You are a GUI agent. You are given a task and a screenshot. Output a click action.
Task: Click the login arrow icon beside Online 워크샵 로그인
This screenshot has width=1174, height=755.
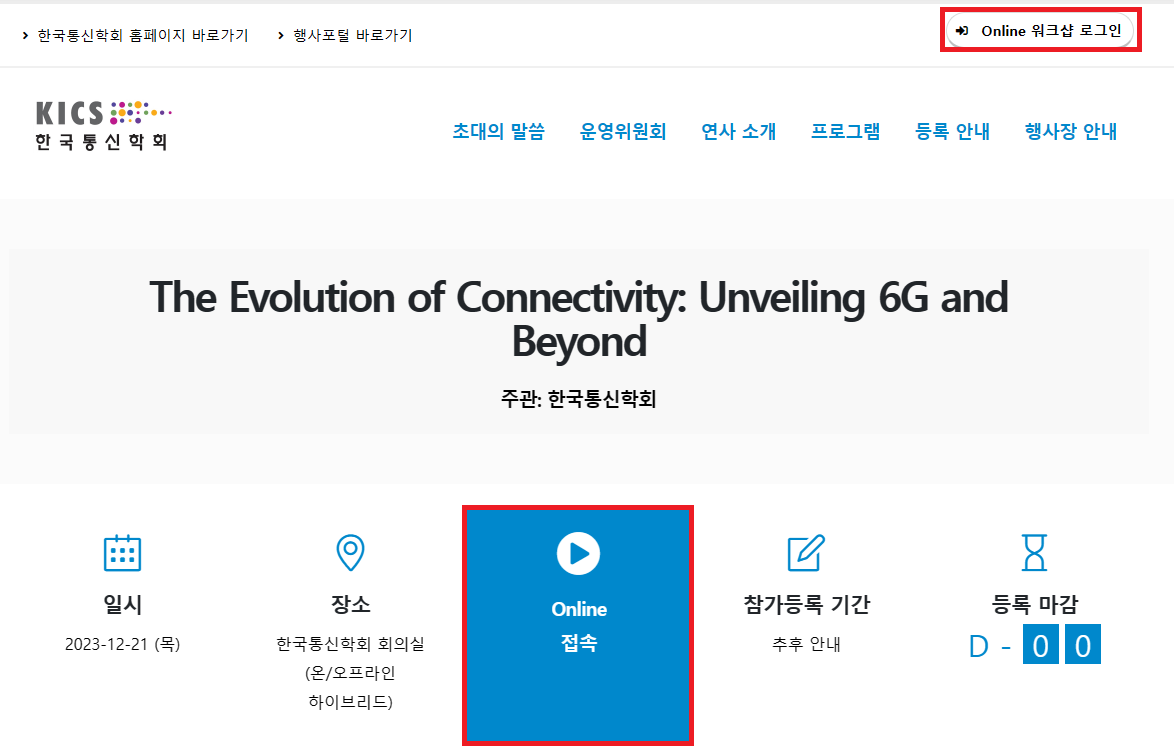tap(962, 31)
